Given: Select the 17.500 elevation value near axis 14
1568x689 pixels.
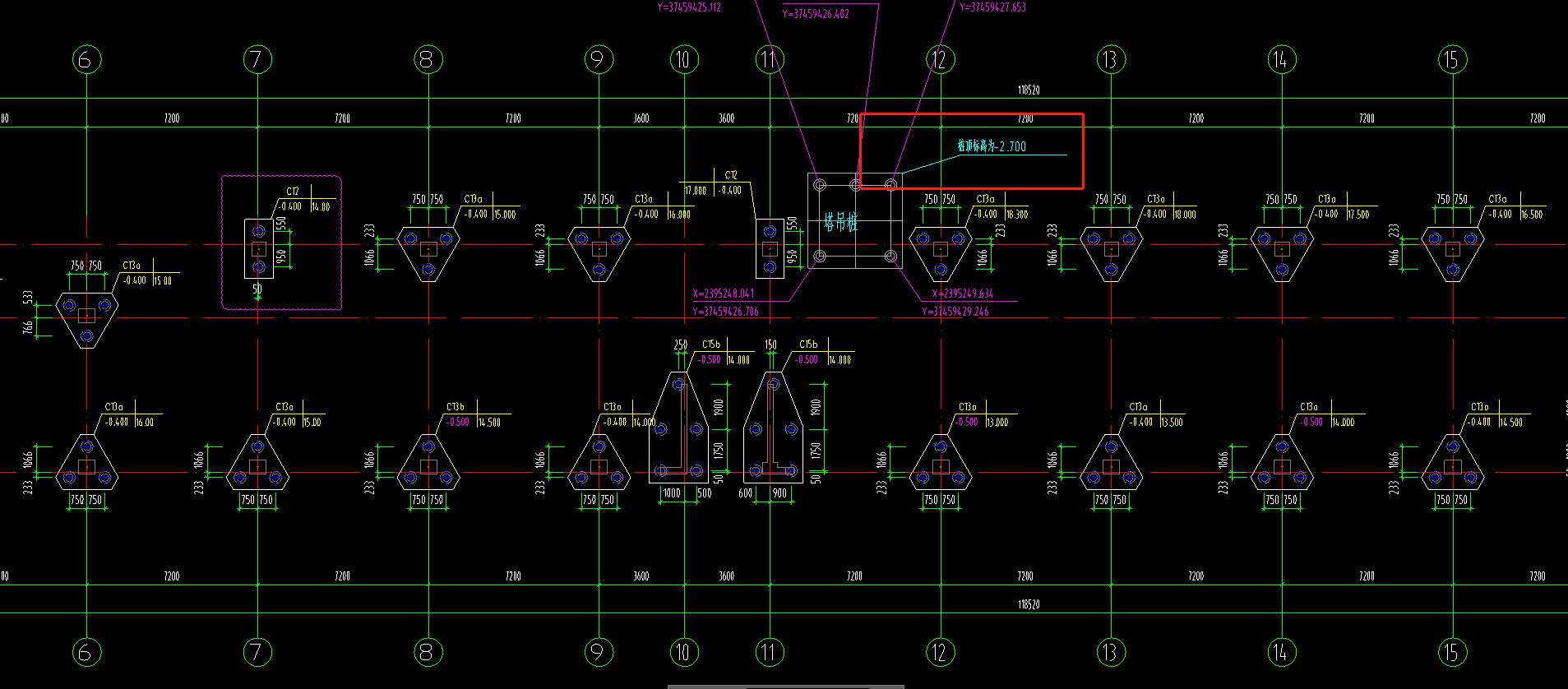Looking at the screenshot, I should coord(1358,215).
